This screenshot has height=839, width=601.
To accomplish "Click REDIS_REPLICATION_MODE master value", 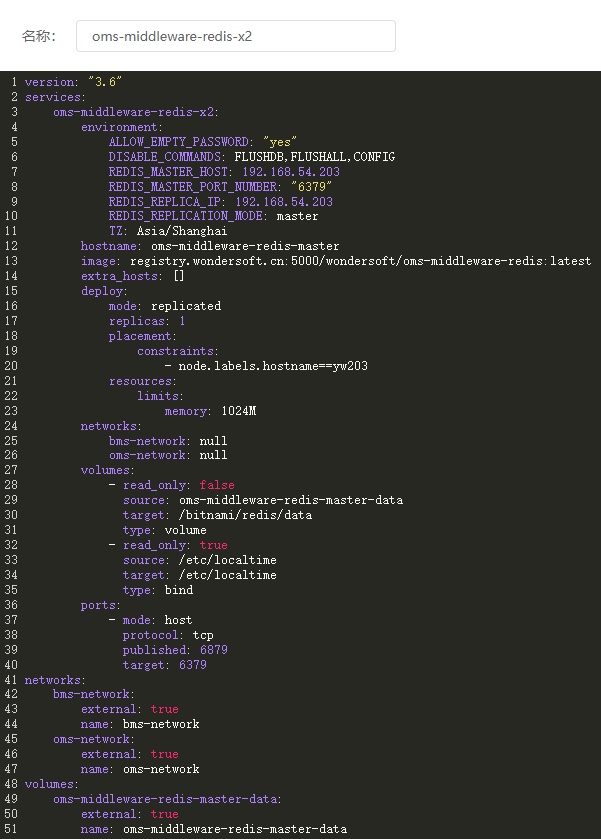I will 297,216.
